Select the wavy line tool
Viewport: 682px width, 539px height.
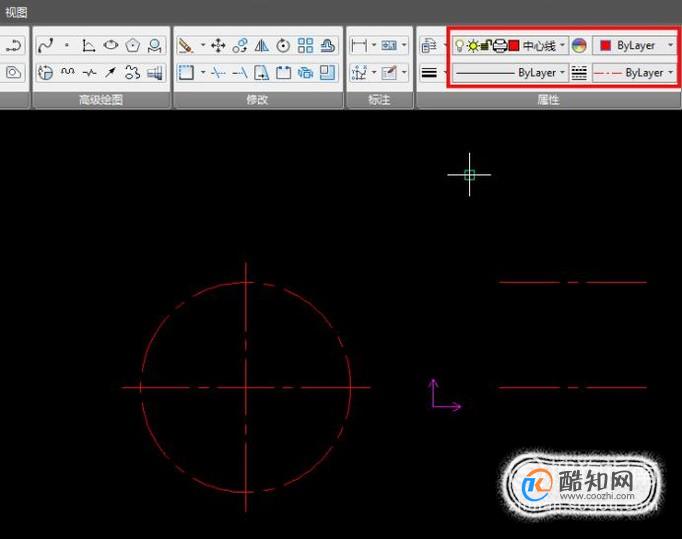(67, 72)
